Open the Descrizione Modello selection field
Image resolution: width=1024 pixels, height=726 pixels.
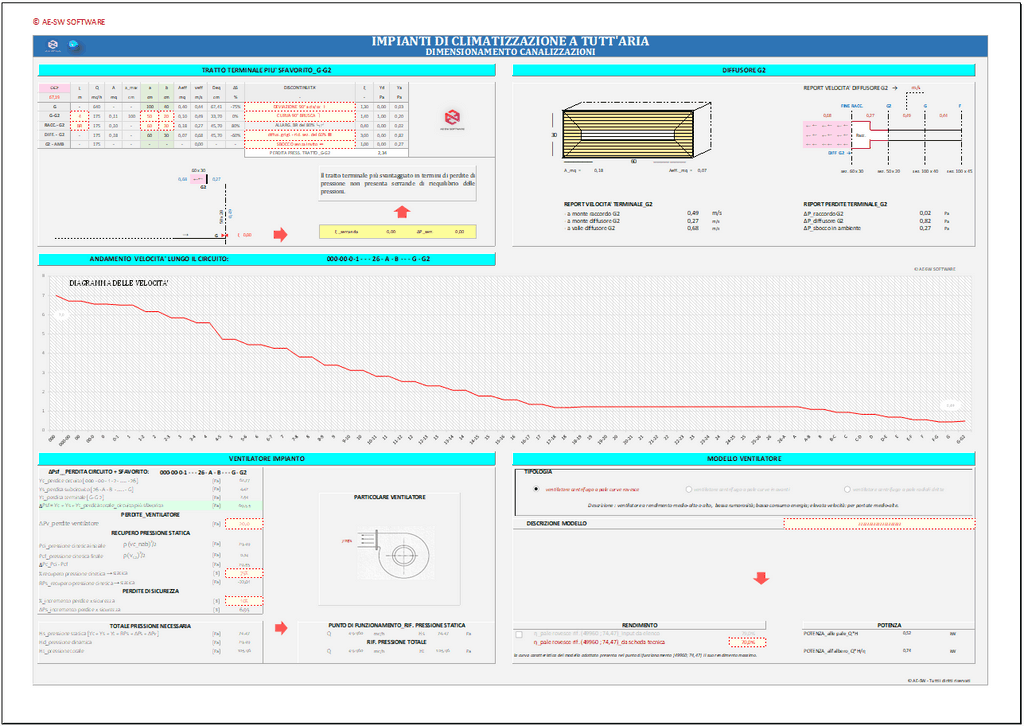878,523
